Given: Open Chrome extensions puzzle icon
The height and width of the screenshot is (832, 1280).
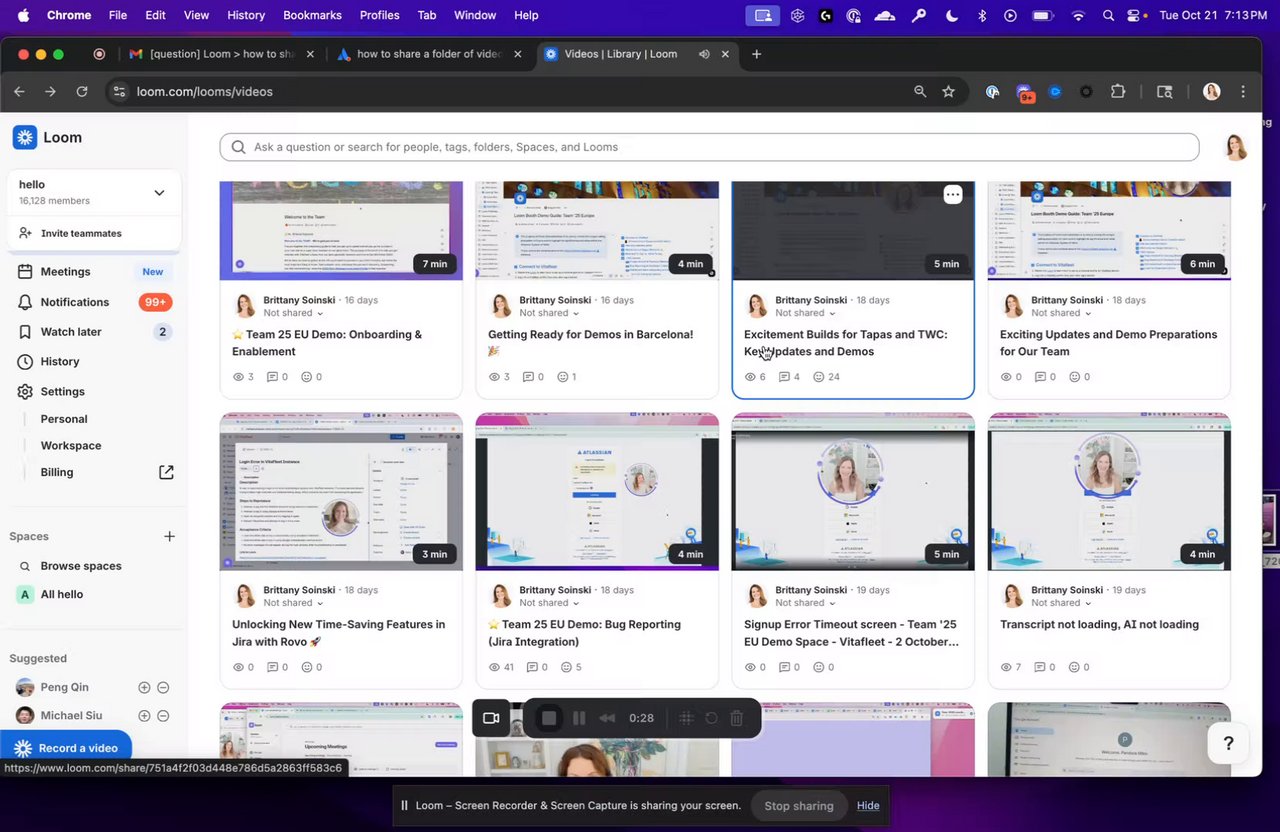Looking at the screenshot, I should [x=1118, y=91].
